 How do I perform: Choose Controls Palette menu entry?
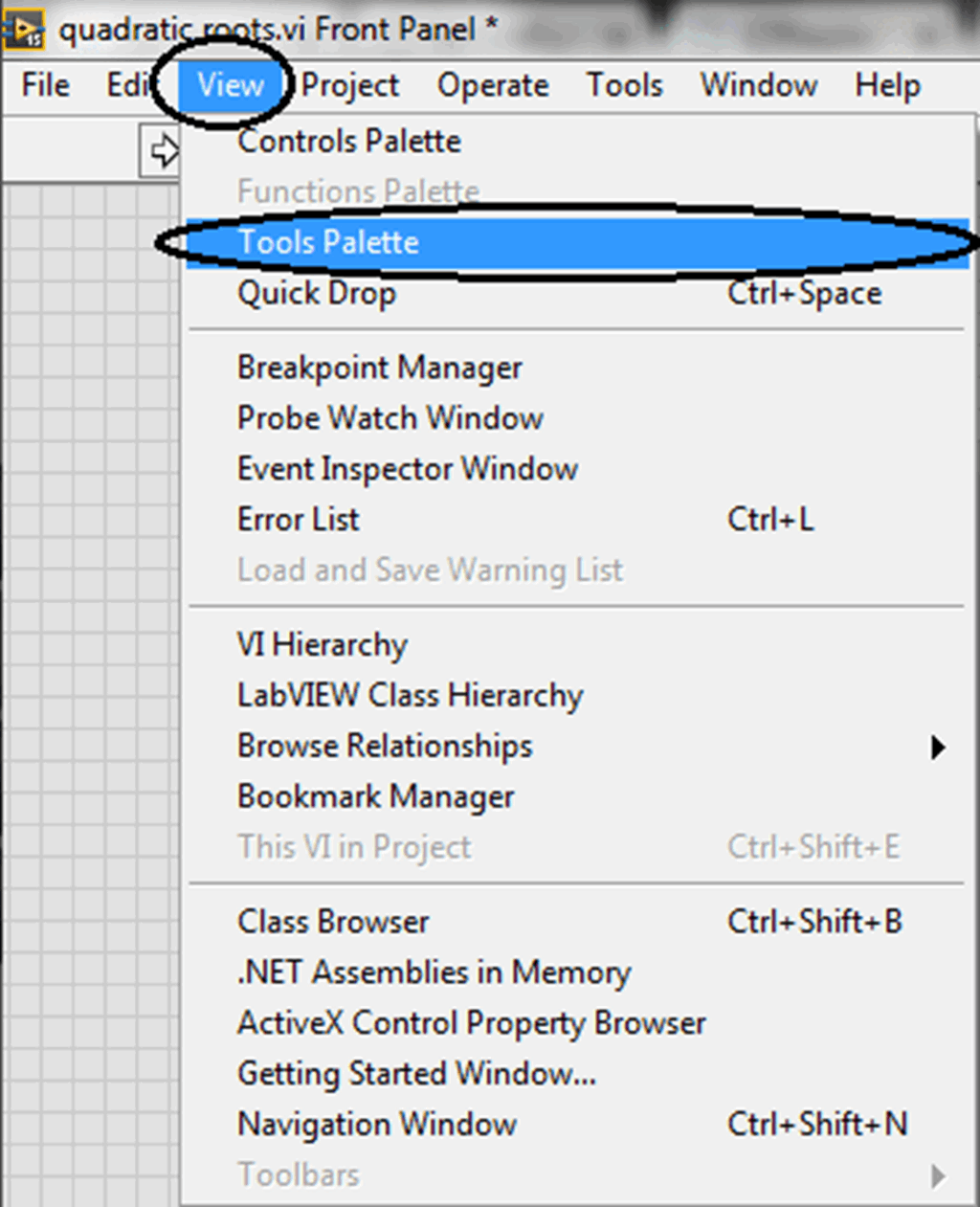tap(349, 142)
